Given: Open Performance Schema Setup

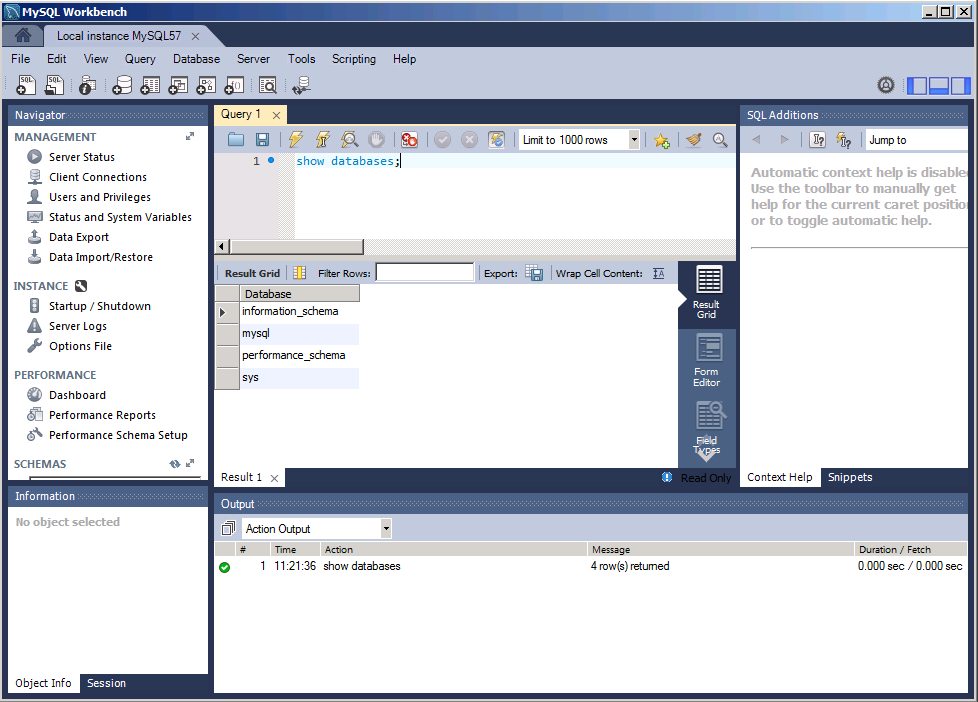Looking at the screenshot, I should click(118, 435).
